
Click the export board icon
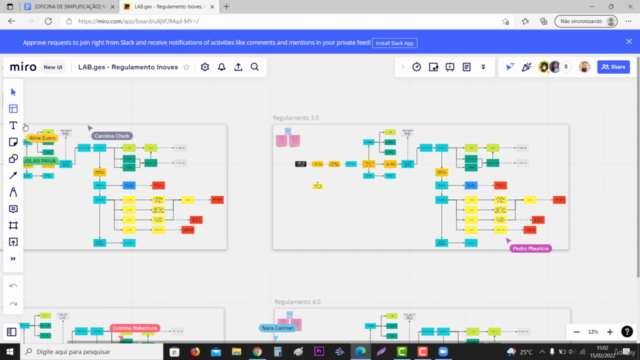(238, 67)
